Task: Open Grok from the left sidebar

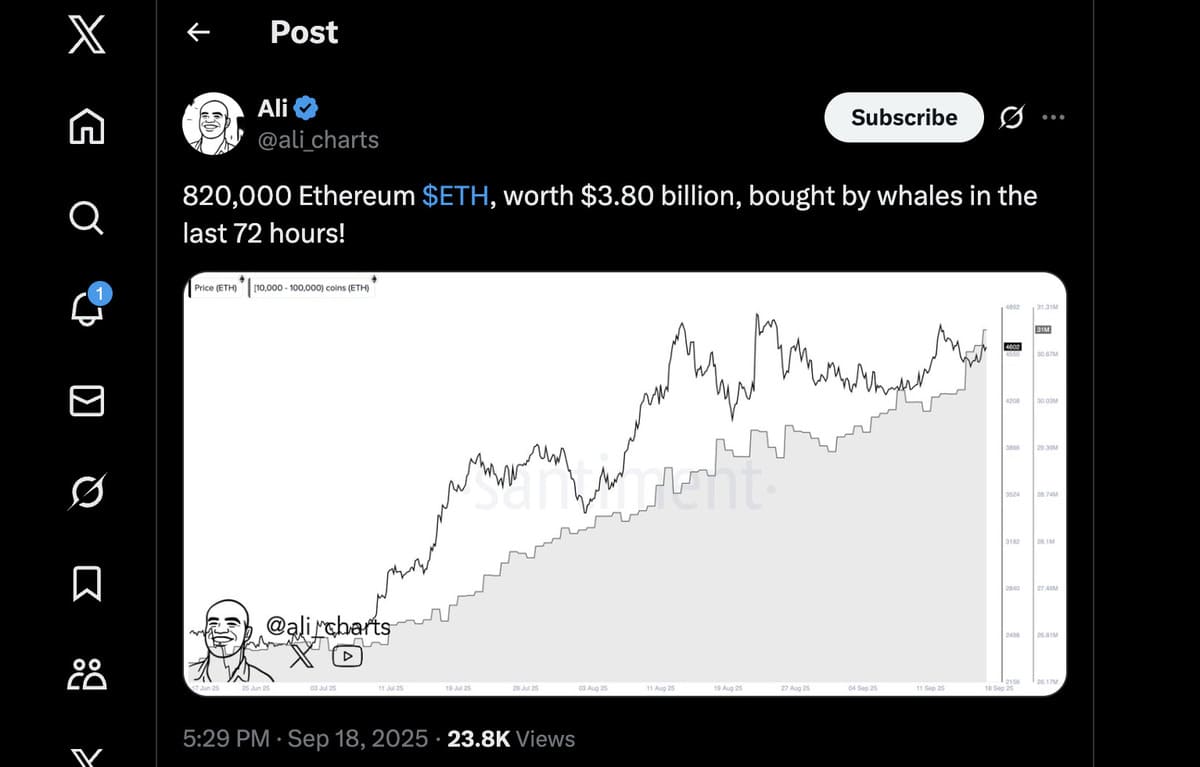Action: (85, 492)
